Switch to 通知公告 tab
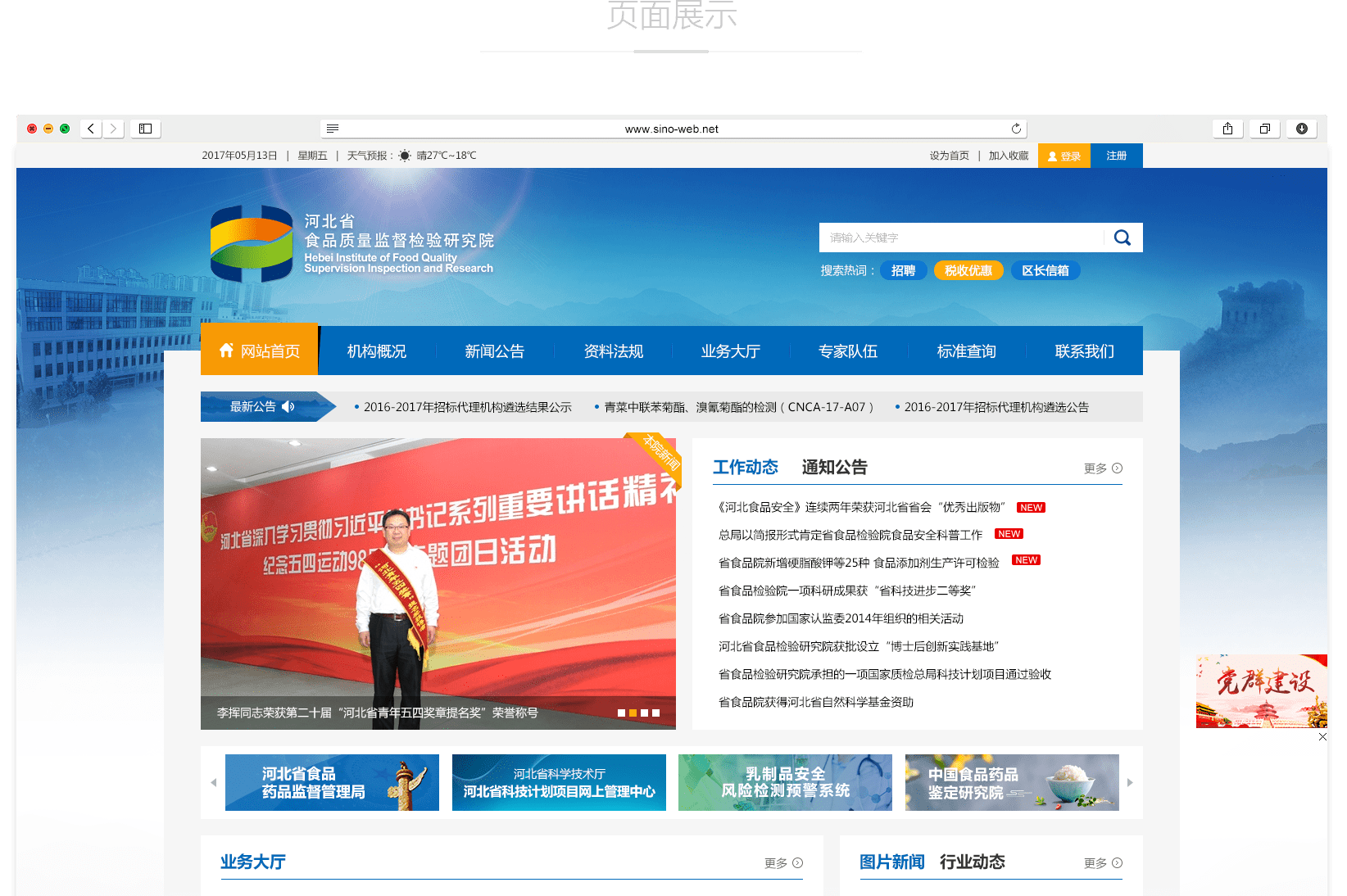This screenshot has height=896, width=1347. coord(834,467)
